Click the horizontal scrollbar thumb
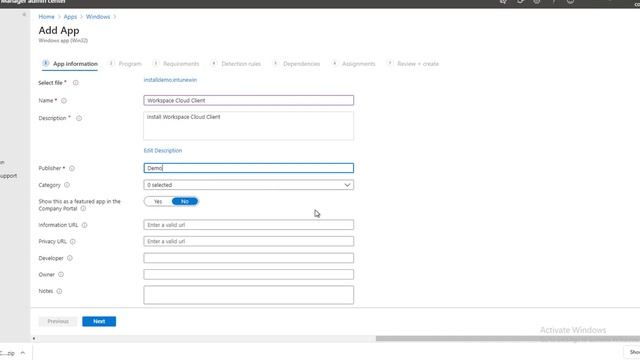 coord(508,338)
